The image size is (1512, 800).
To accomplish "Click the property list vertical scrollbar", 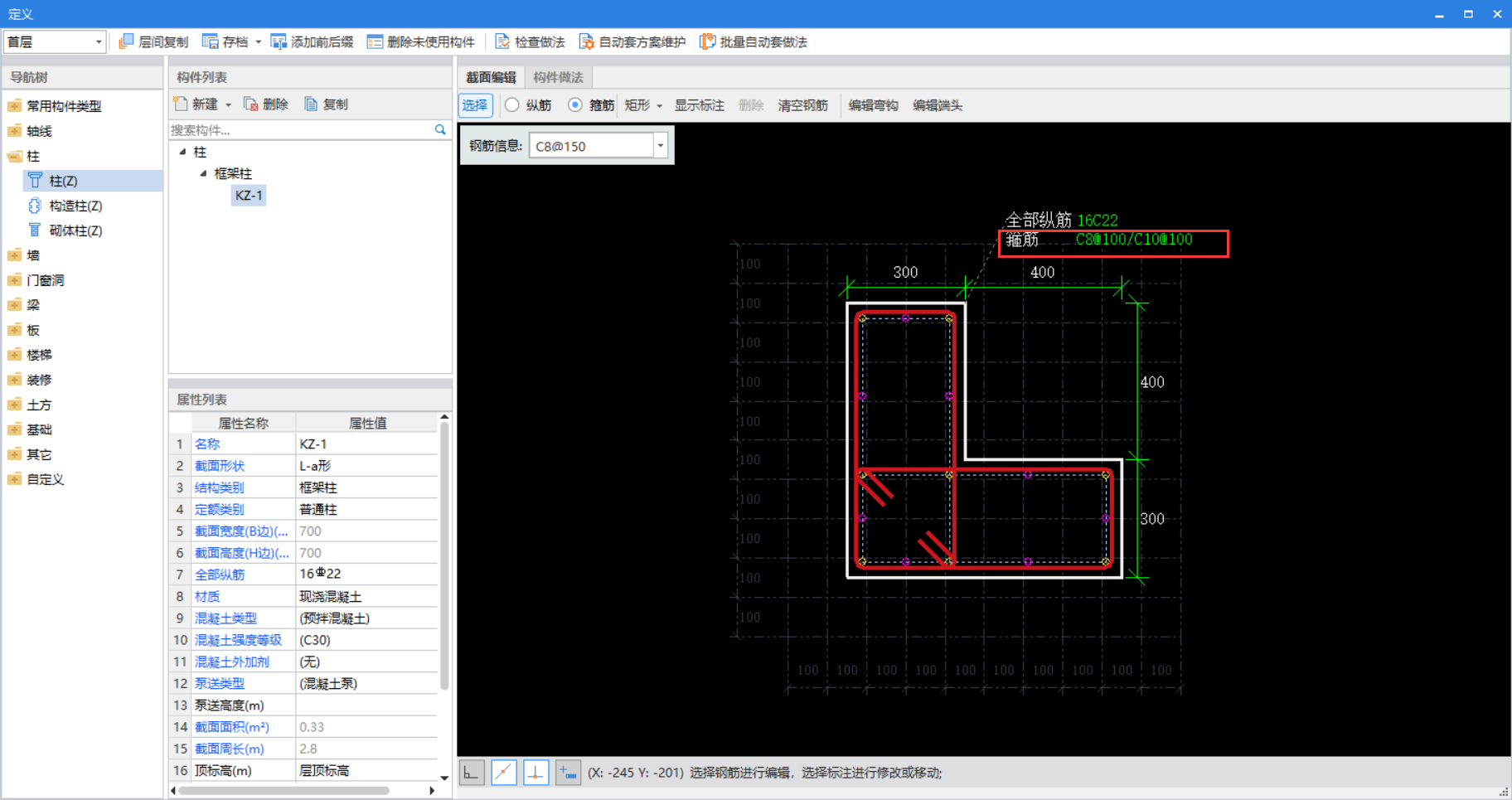I will point(444,555).
